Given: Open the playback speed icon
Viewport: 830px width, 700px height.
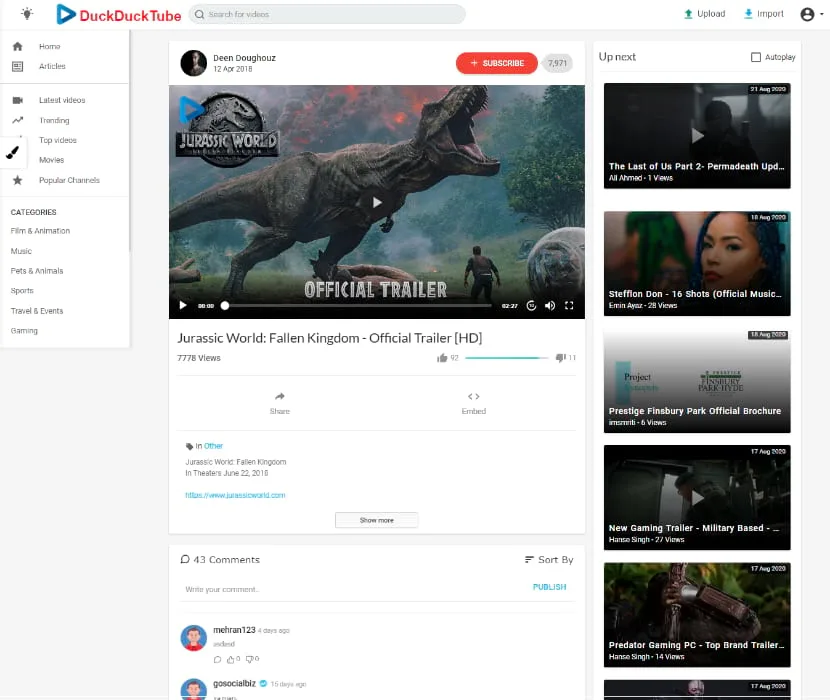Looking at the screenshot, I should 531,306.
